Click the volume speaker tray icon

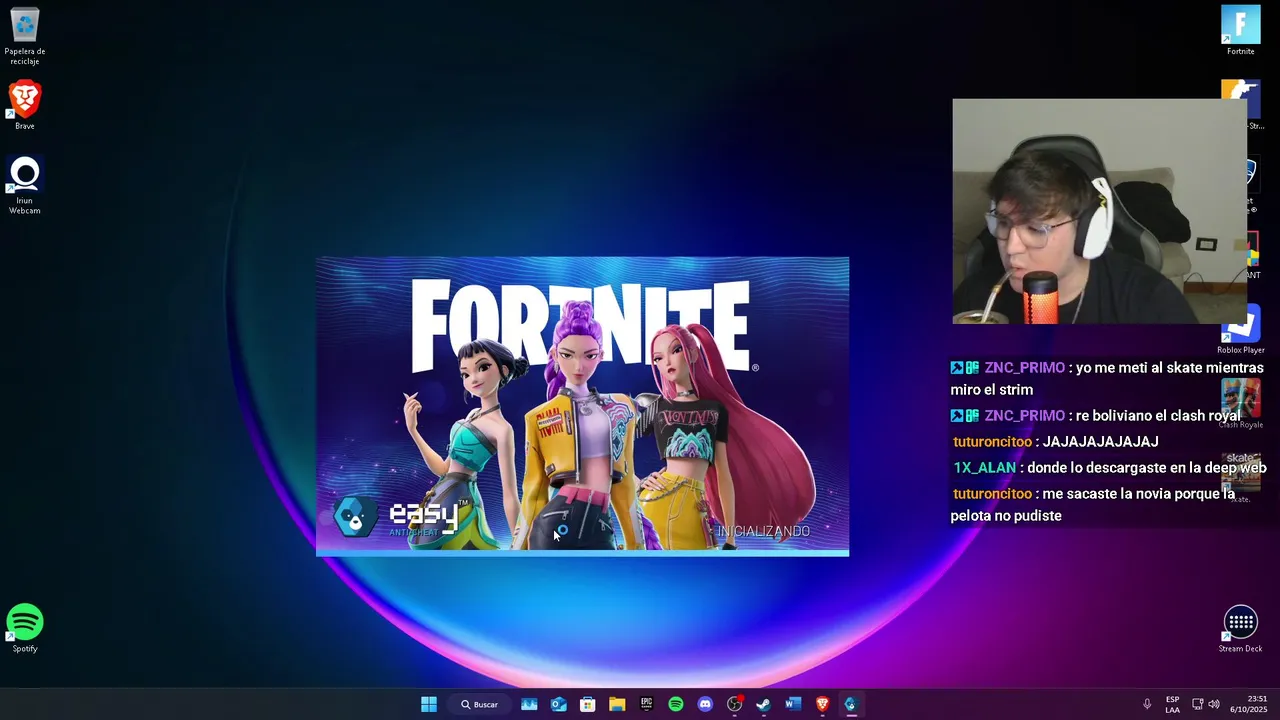(1214, 704)
